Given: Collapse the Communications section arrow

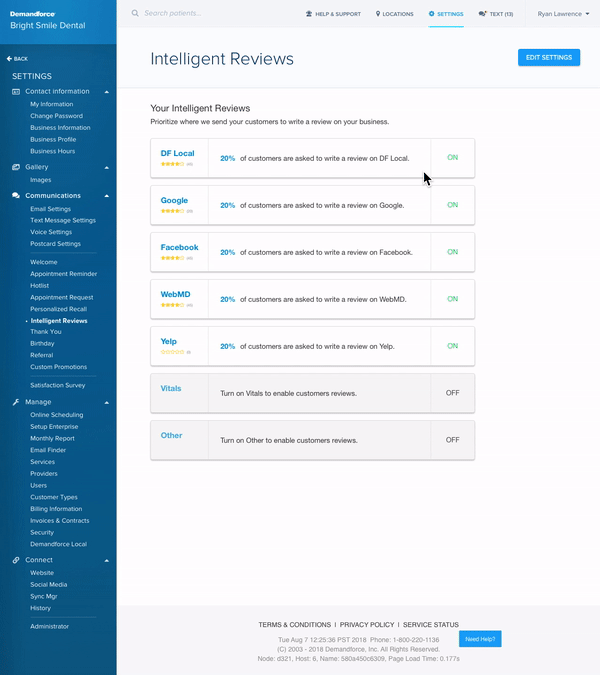Looking at the screenshot, I should [107, 196].
